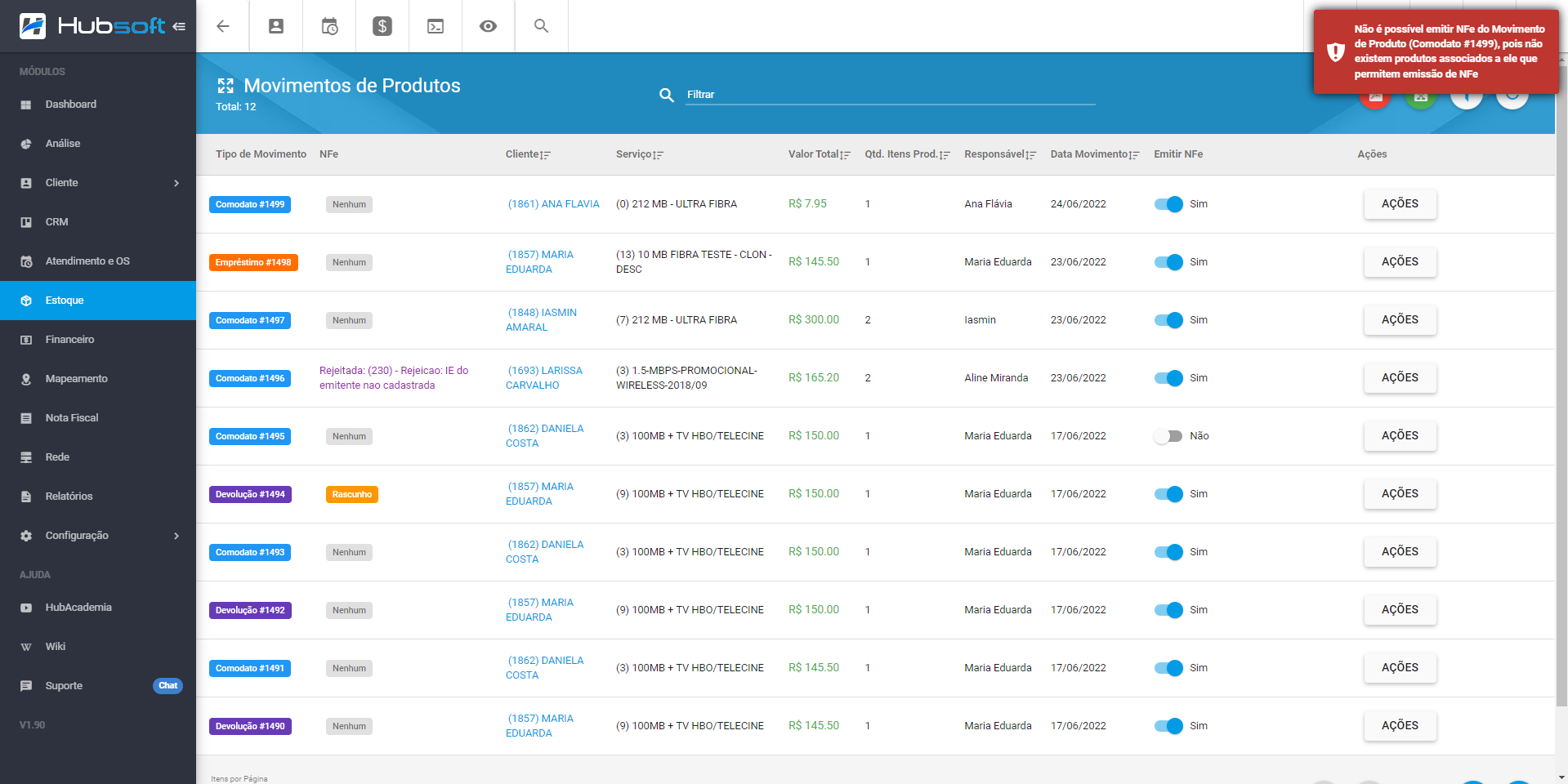Click rejected NFe message on Comodato #1496

coord(394,378)
